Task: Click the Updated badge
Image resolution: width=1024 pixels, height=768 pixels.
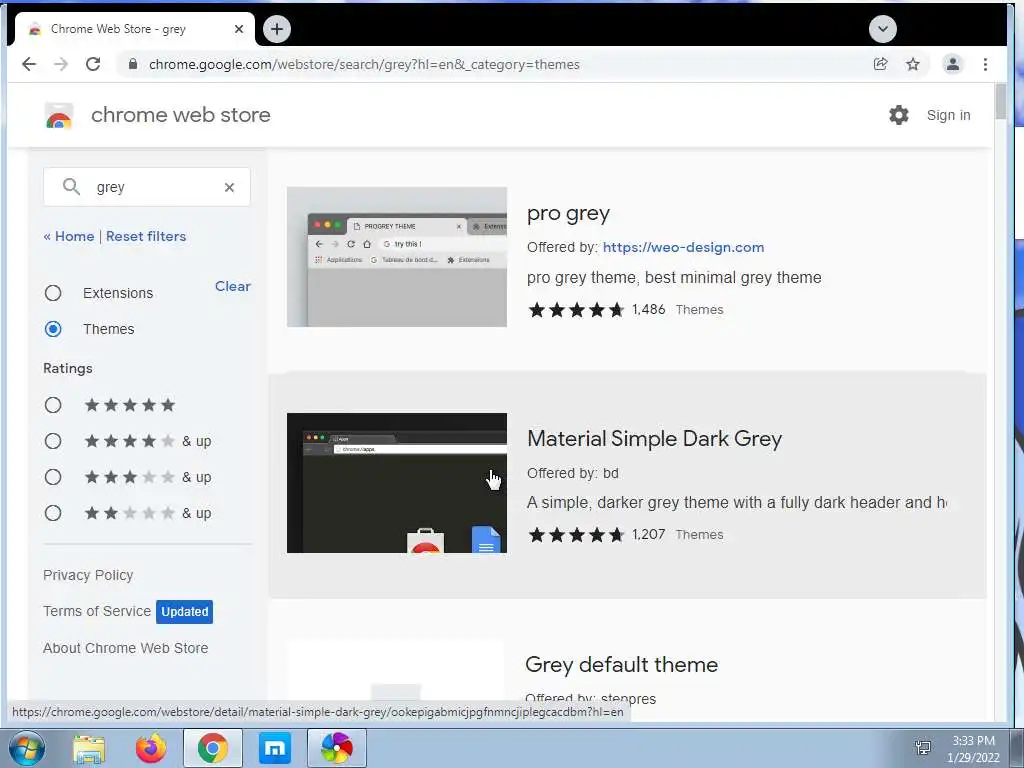Action: tap(185, 612)
